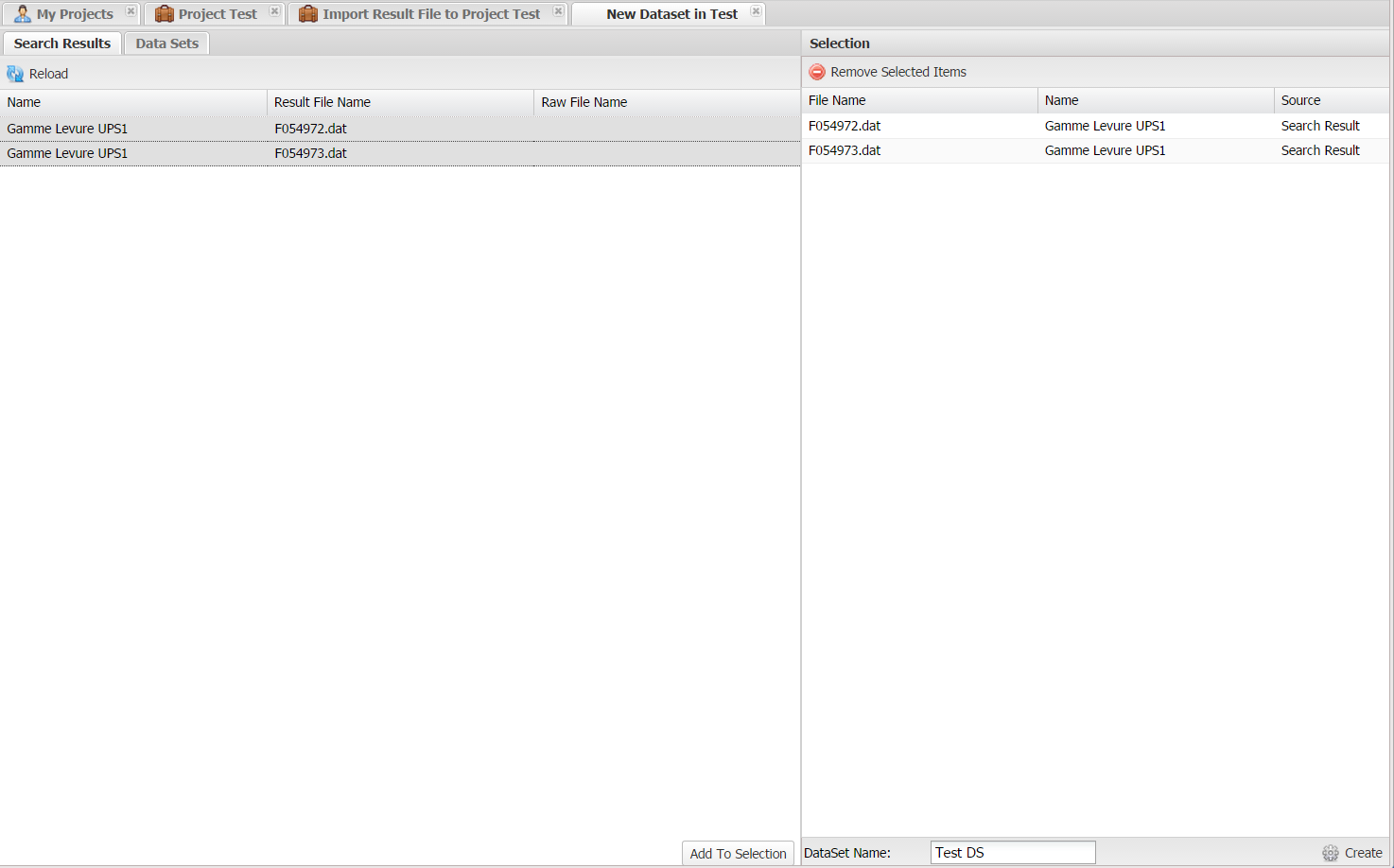Click the red Remove Selected Items icon
The width and height of the screenshot is (1394, 868).
[817, 72]
